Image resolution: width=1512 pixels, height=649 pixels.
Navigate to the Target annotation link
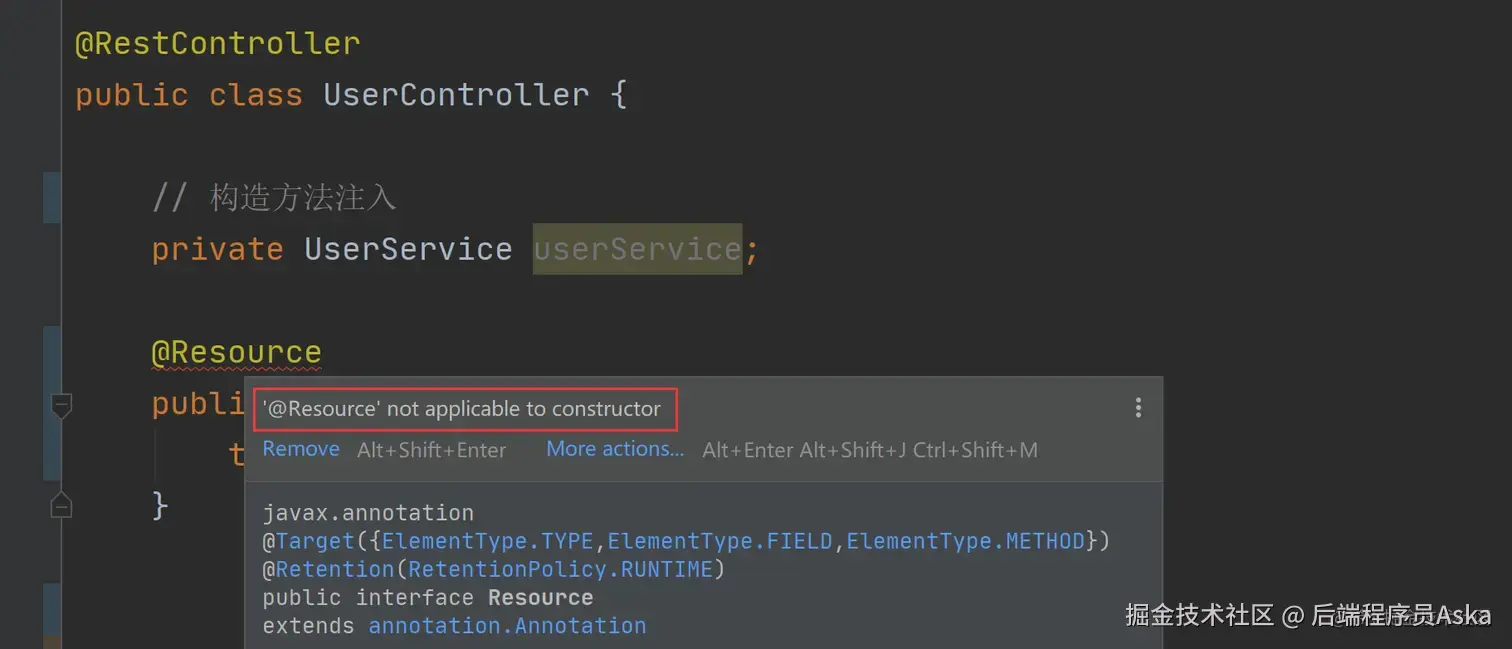click(315, 541)
